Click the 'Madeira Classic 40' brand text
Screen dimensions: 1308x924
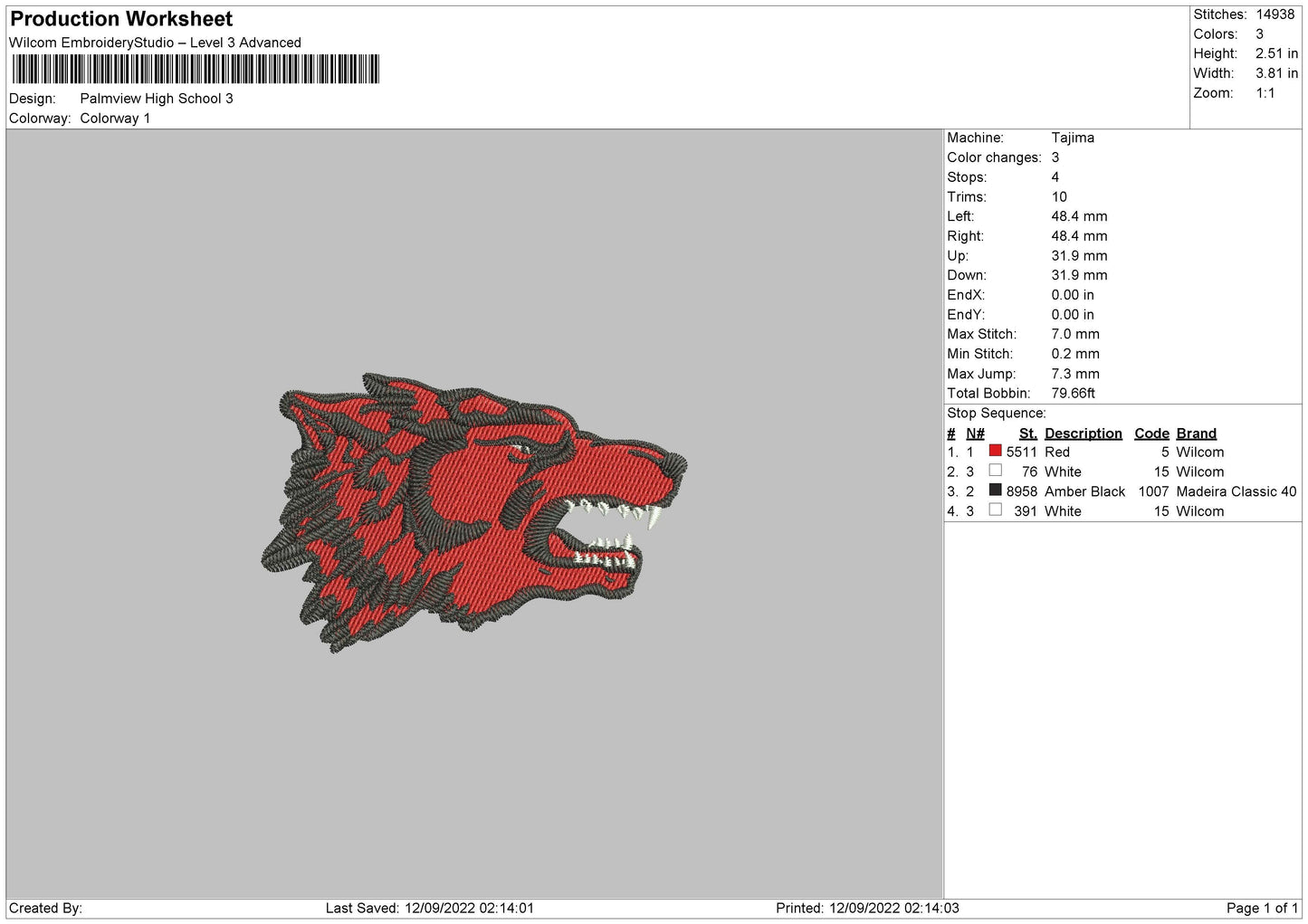click(x=1236, y=491)
